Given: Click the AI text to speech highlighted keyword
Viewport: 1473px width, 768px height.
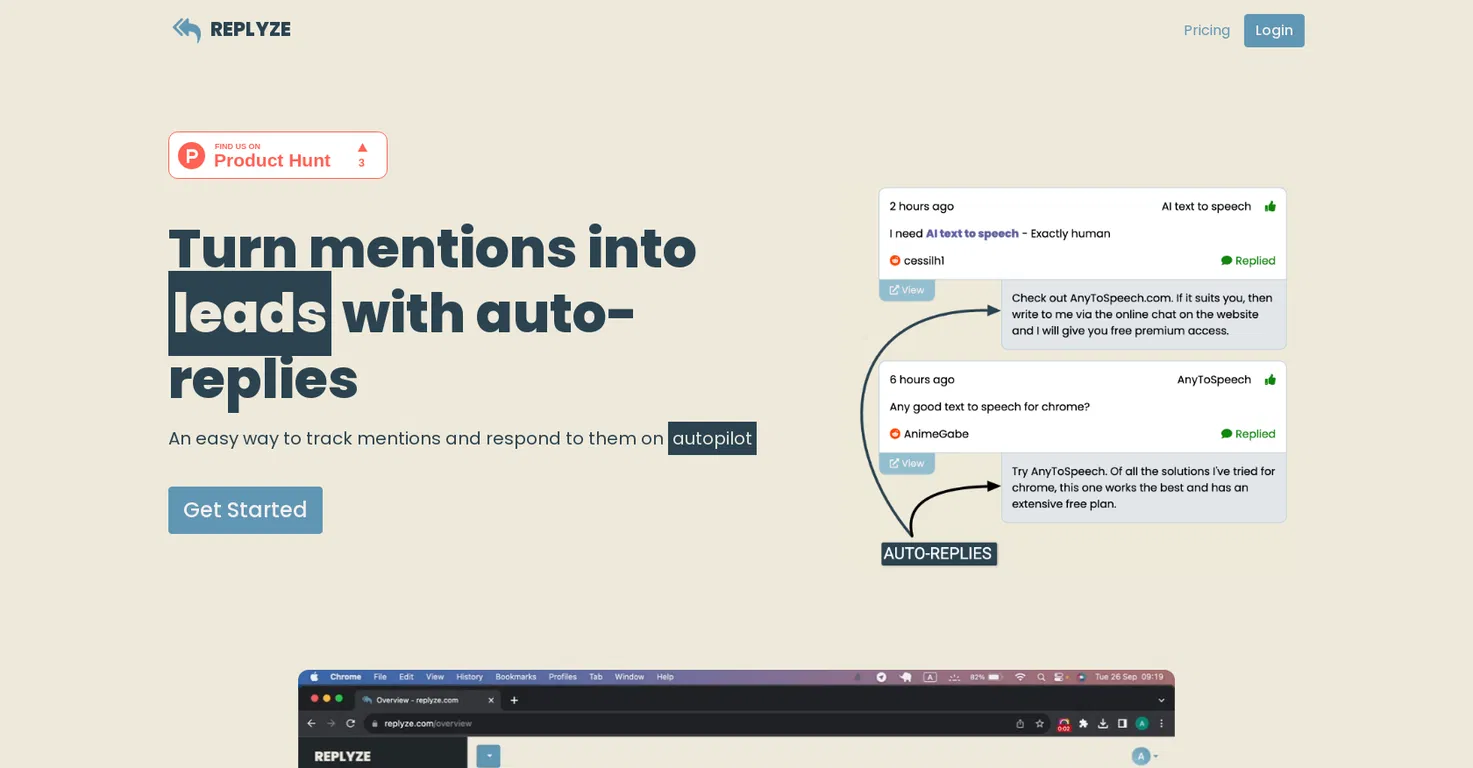Looking at the screenshot, I should [972, 233].
